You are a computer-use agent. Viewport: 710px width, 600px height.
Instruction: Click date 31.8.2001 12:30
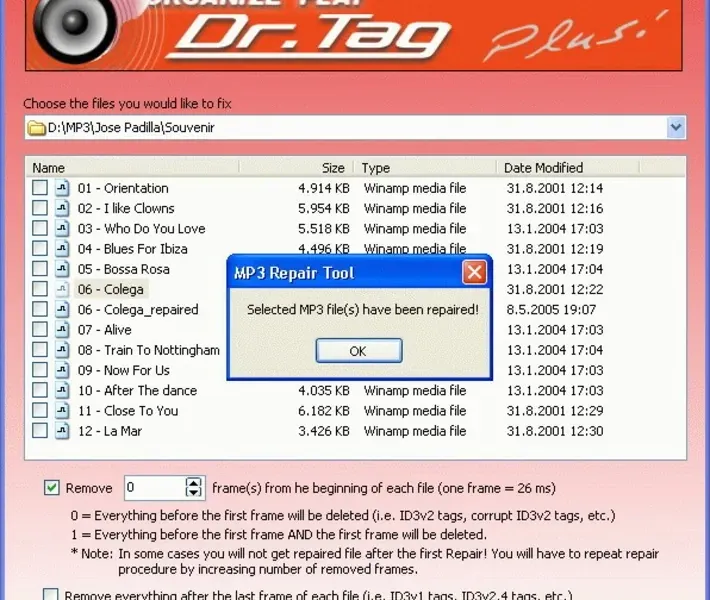[x=555, y=431]
